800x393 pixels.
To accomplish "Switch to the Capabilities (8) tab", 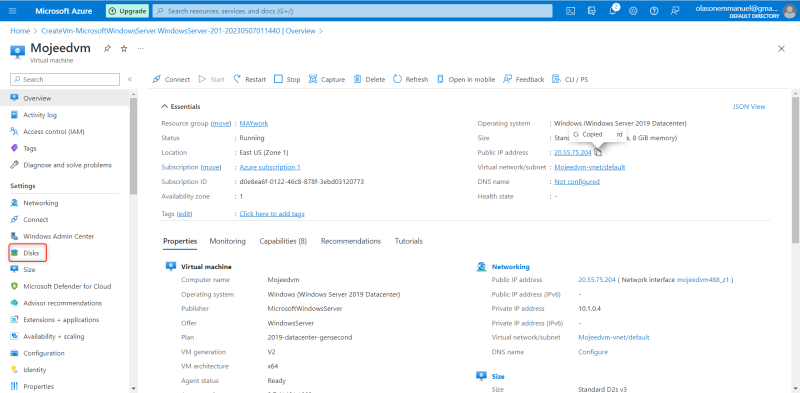I will coord(283,241).
